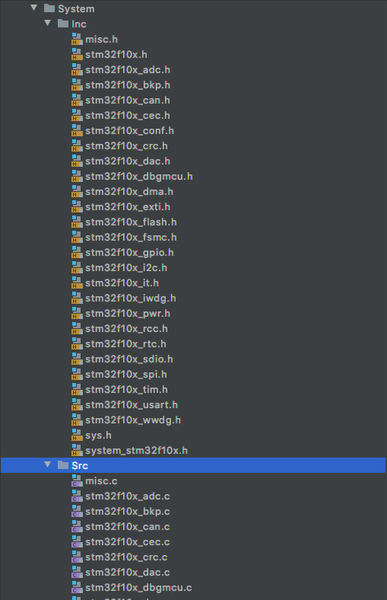Select stm32f10x_conf.h in the tree

click(129, 131)
